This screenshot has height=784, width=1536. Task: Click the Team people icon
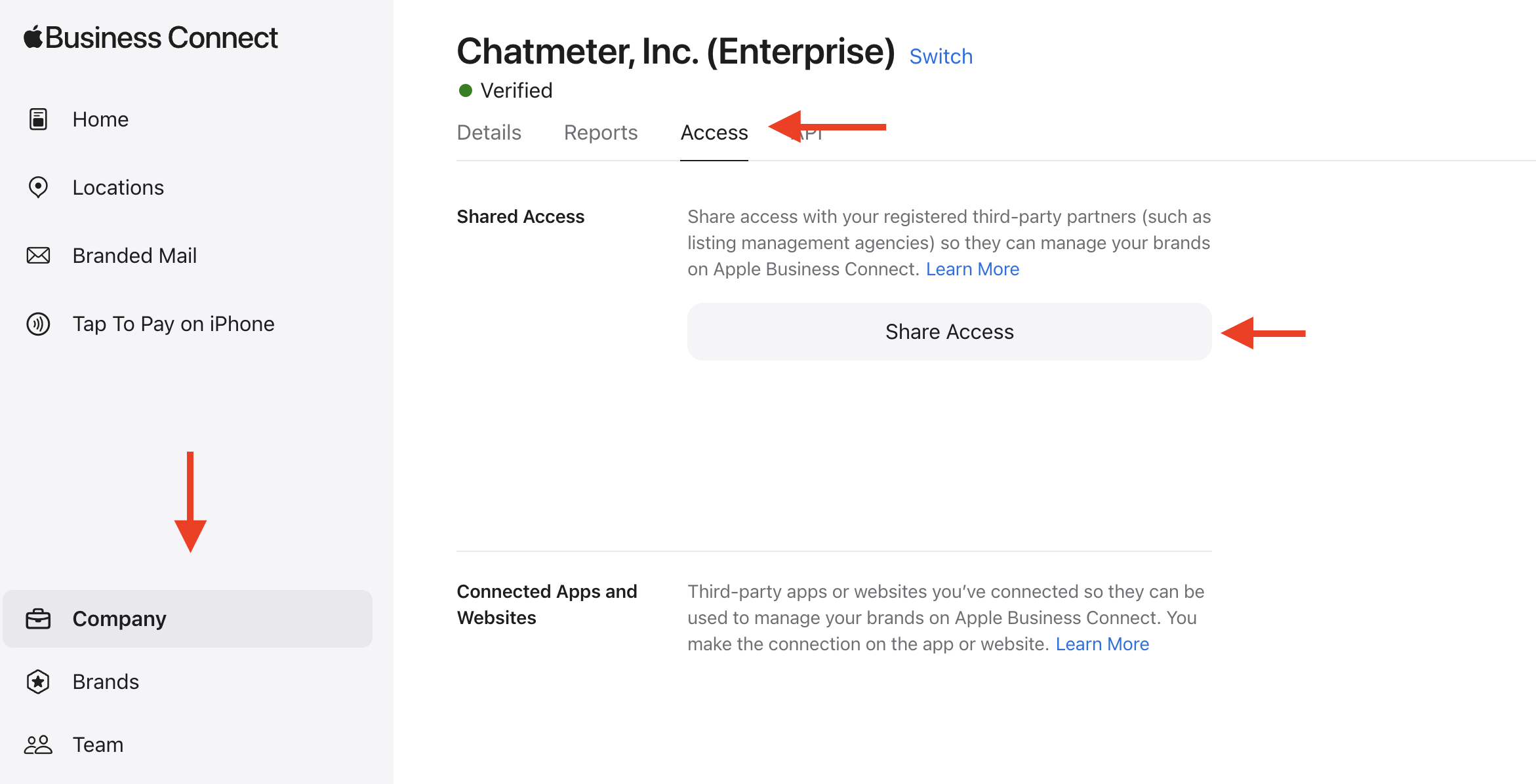point(38,745)
